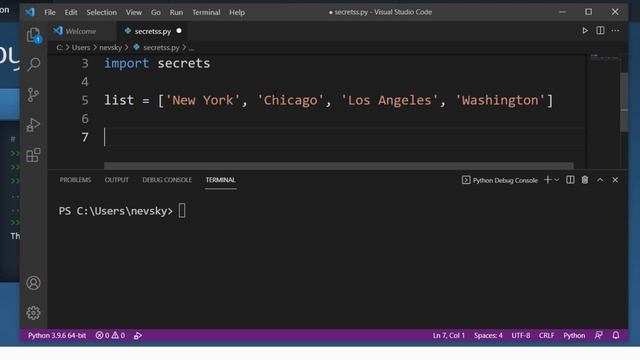Image resolution: width=640 pixels, height=360 pixels.
Task: Close unsaved secretss.py tab dot
Action: coord(179,31)
